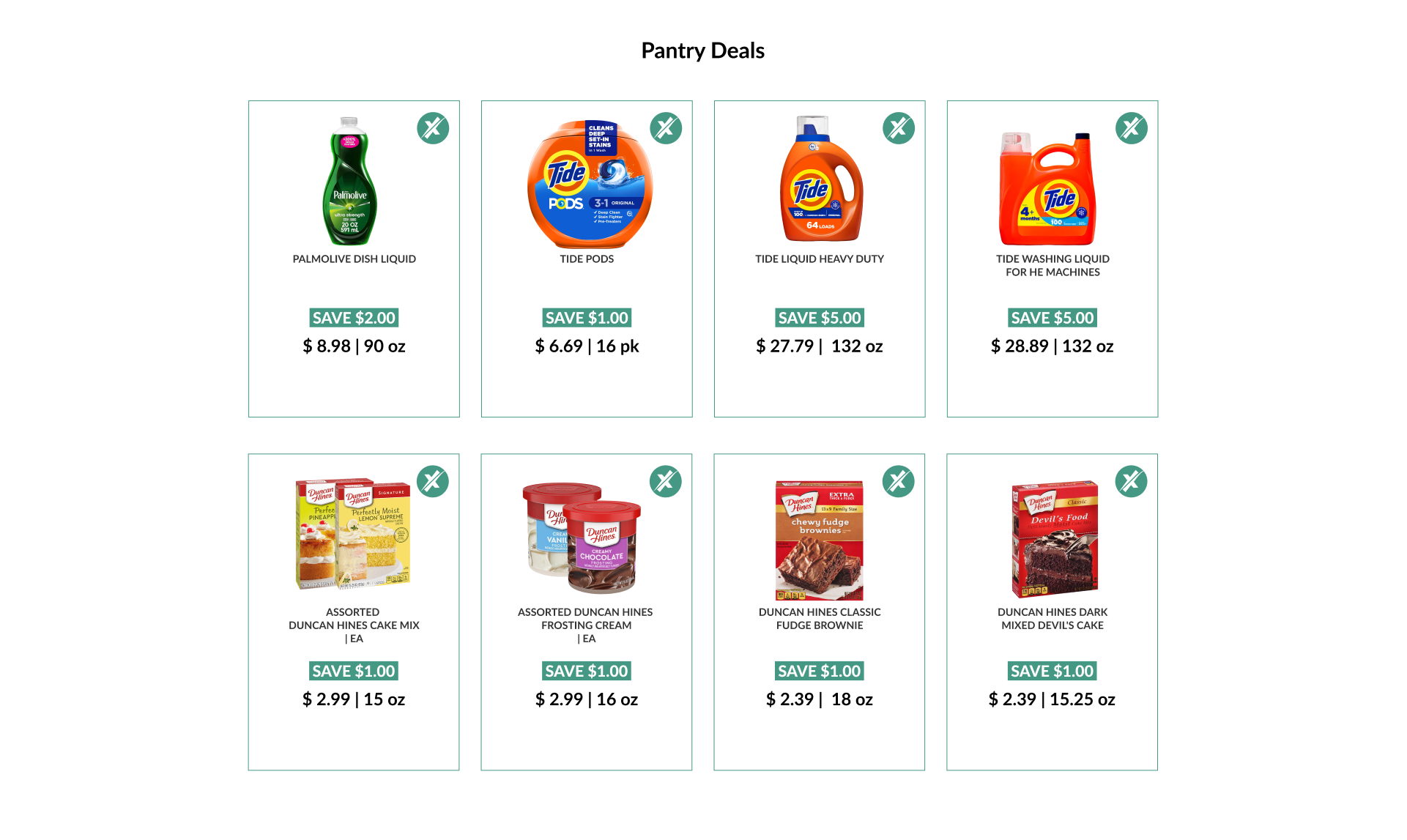Viewport: 1407px width, 840px height.
Task: Click green circle icon on Tide HE Machines card
Action: coord(1132,128)
